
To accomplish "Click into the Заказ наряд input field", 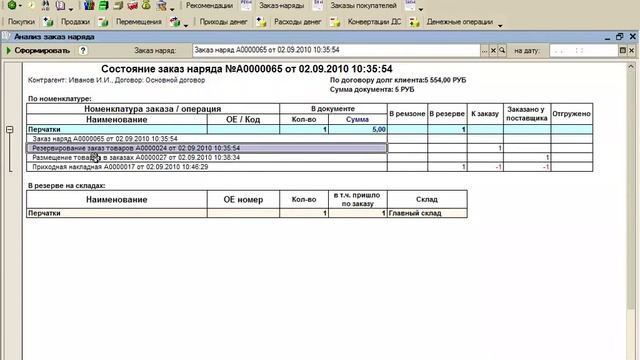I will 336,50.
